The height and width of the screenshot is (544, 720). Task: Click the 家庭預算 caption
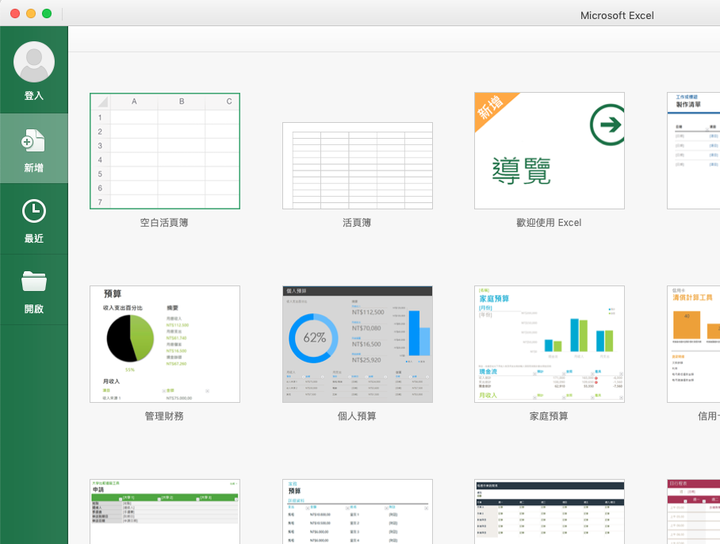point(549,416)
